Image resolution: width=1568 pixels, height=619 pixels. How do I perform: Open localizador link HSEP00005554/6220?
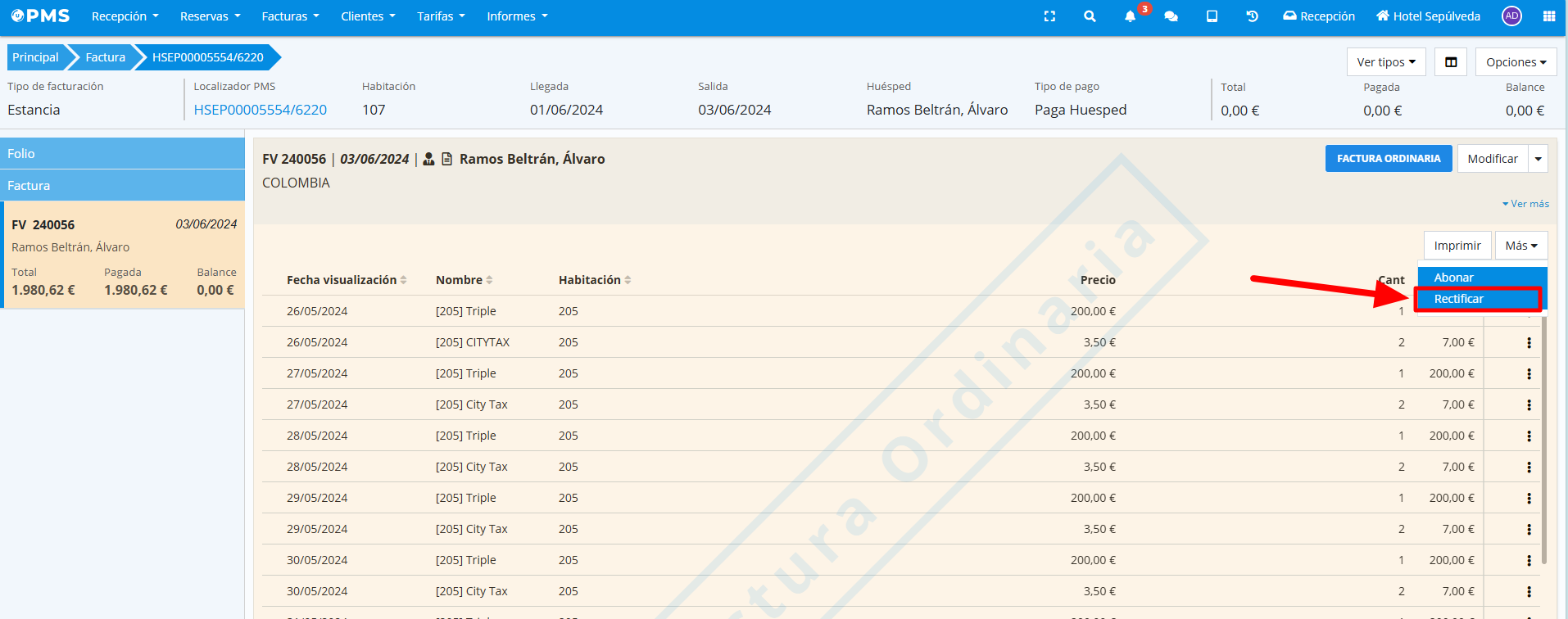260,110
